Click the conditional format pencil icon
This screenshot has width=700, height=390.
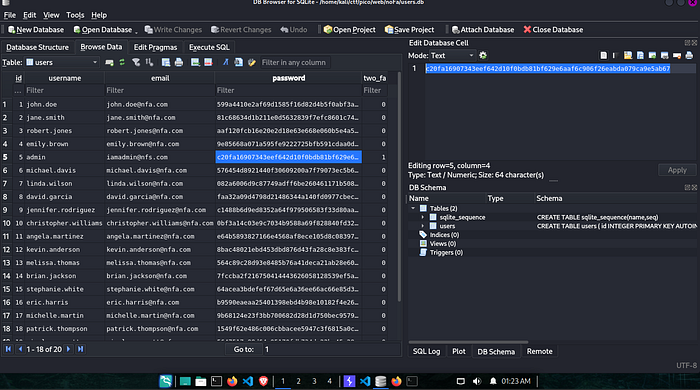point(252,62)
